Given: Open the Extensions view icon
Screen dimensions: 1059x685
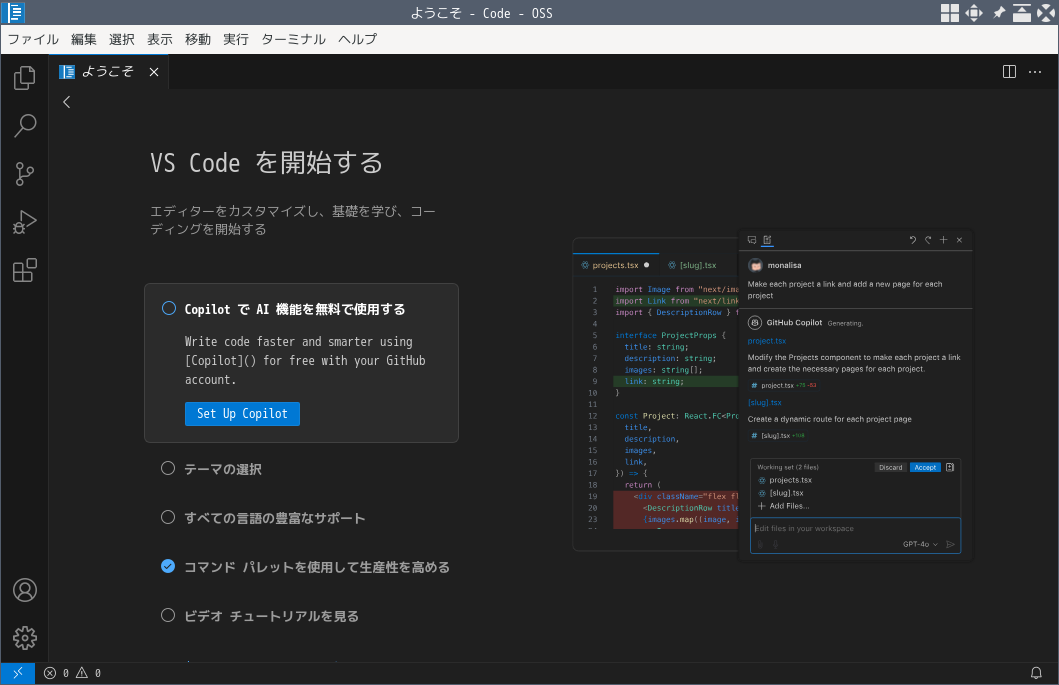Looking at the screenshot, I should (24, 270).
